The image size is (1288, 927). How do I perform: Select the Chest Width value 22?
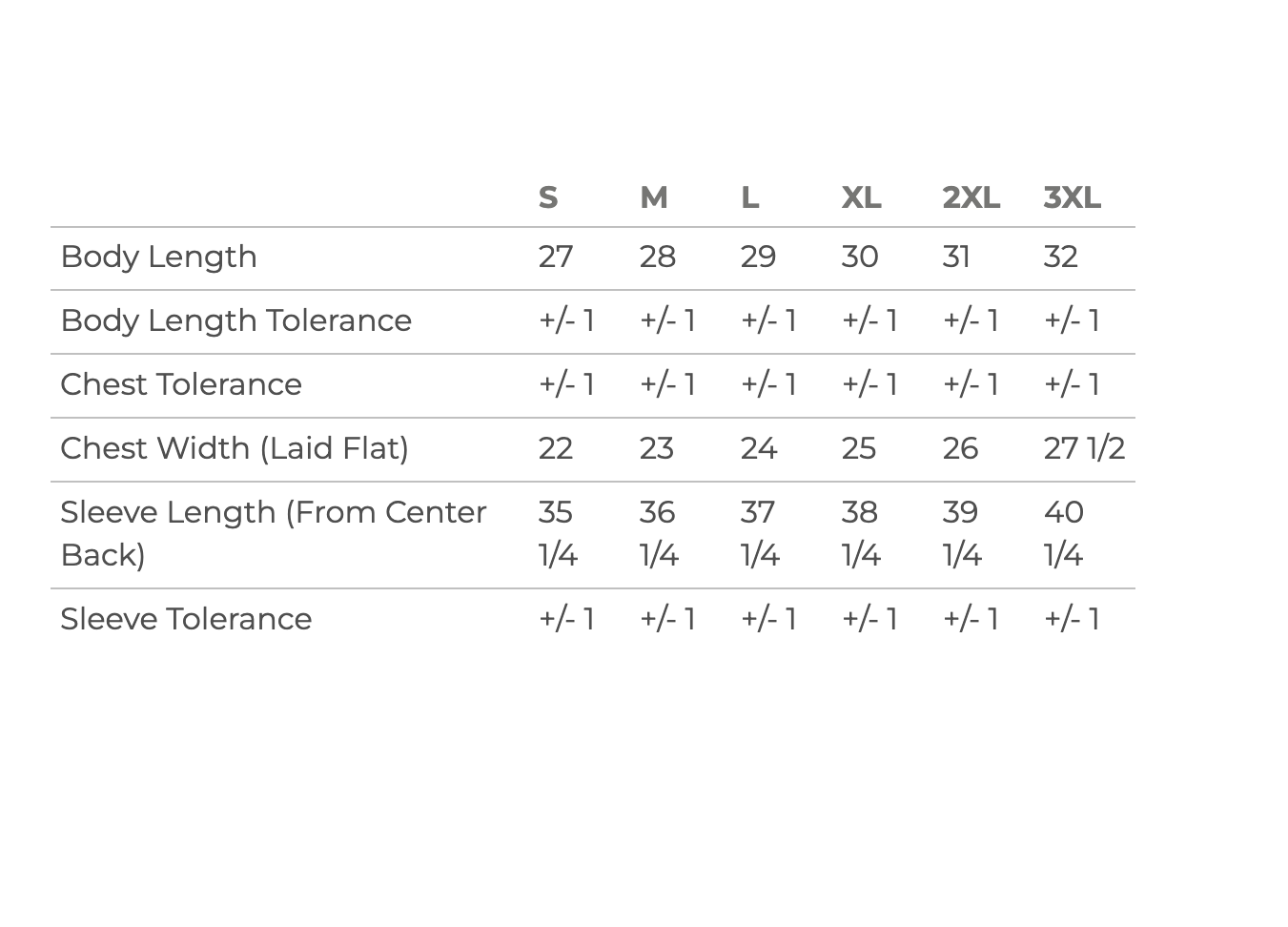click(556, 448)
